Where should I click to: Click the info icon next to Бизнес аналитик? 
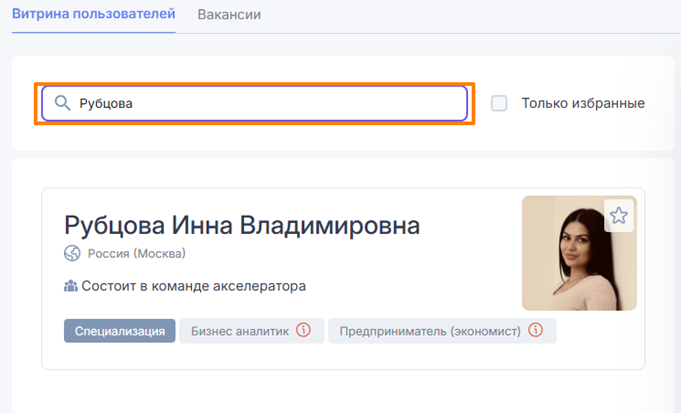tap(304, 330)
